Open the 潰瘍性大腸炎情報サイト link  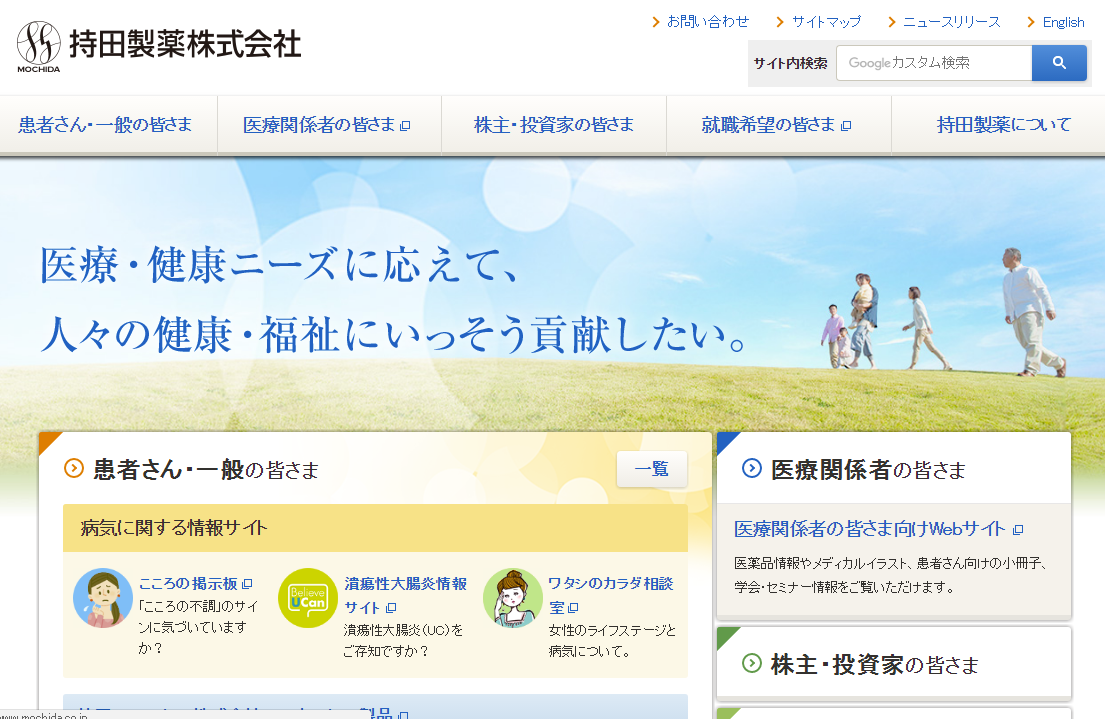(405, 595)
